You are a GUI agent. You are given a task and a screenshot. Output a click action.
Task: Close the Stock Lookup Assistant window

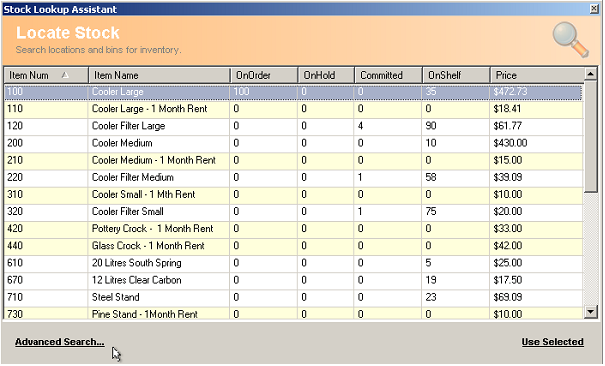[594, 9]
